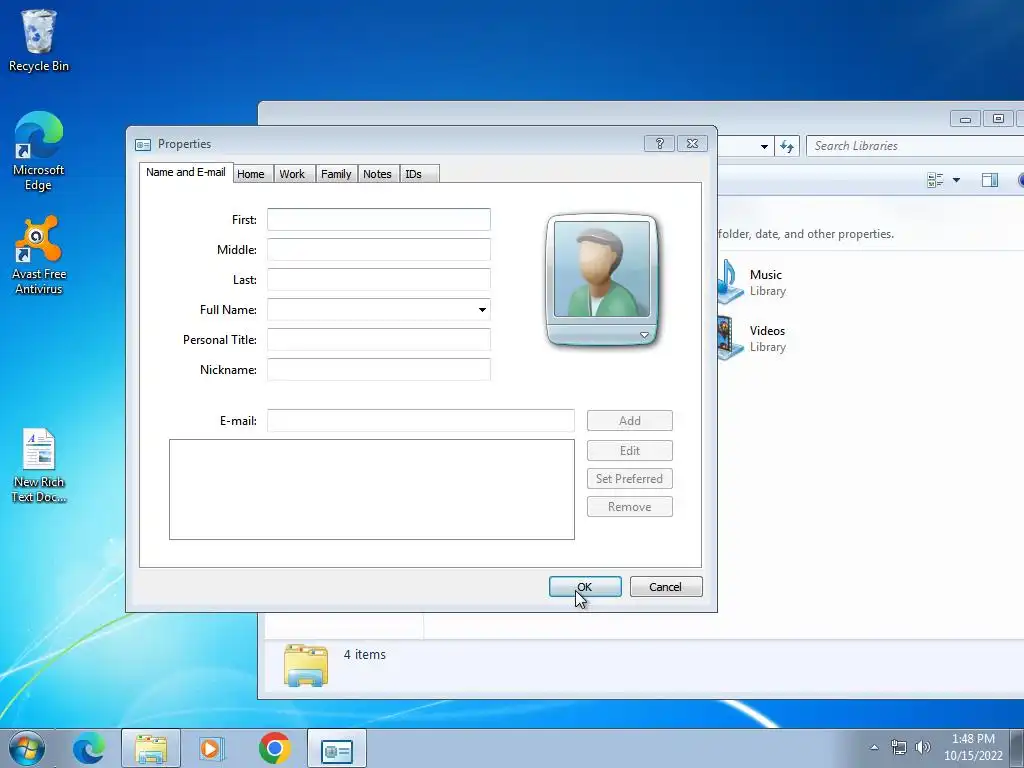The height and width of the screenshot is (768, 1024).
Task: Open the network tray icon
Action: click(899, 748)
